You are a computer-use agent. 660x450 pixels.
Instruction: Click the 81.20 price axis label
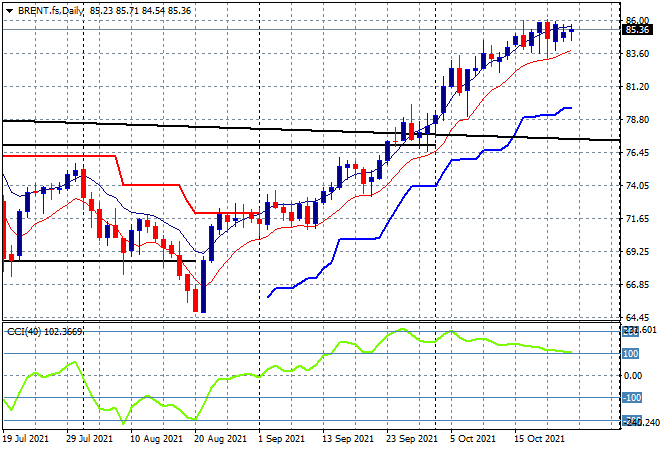click(x=637, y=87)
